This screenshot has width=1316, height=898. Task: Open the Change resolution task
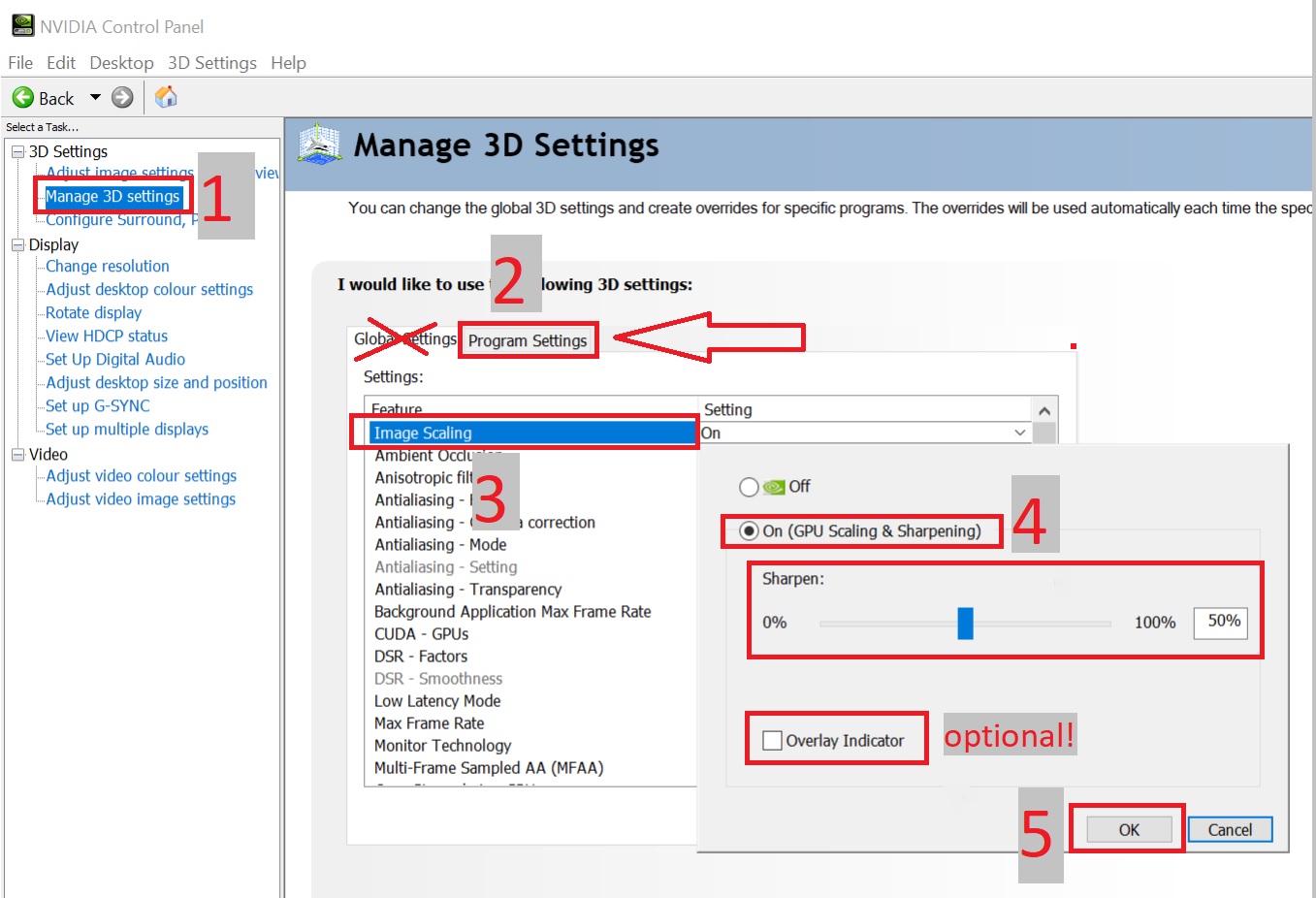point(108,267)
